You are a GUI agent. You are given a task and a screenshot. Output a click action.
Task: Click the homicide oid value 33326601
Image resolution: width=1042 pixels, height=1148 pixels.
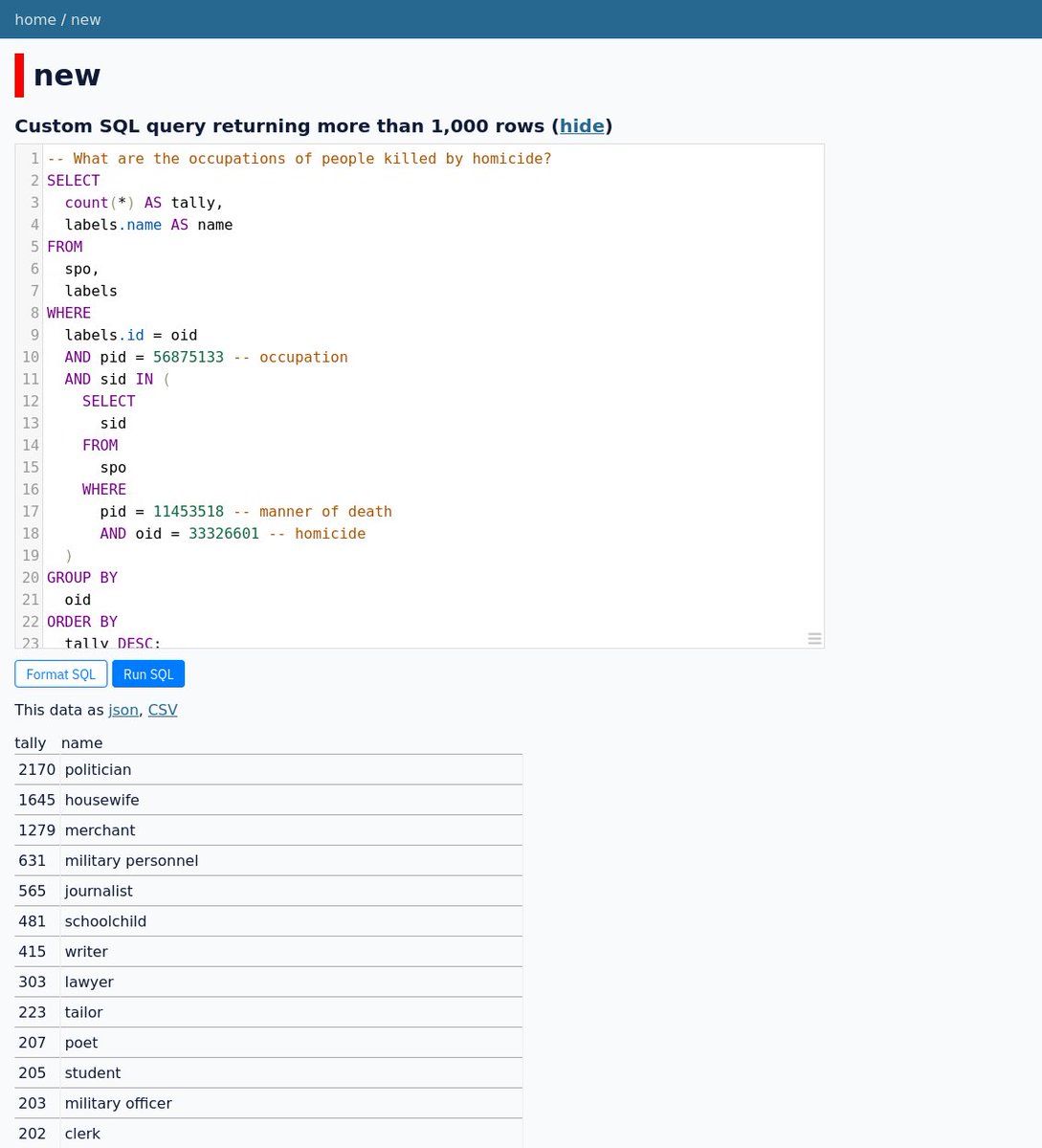point(224,534)
